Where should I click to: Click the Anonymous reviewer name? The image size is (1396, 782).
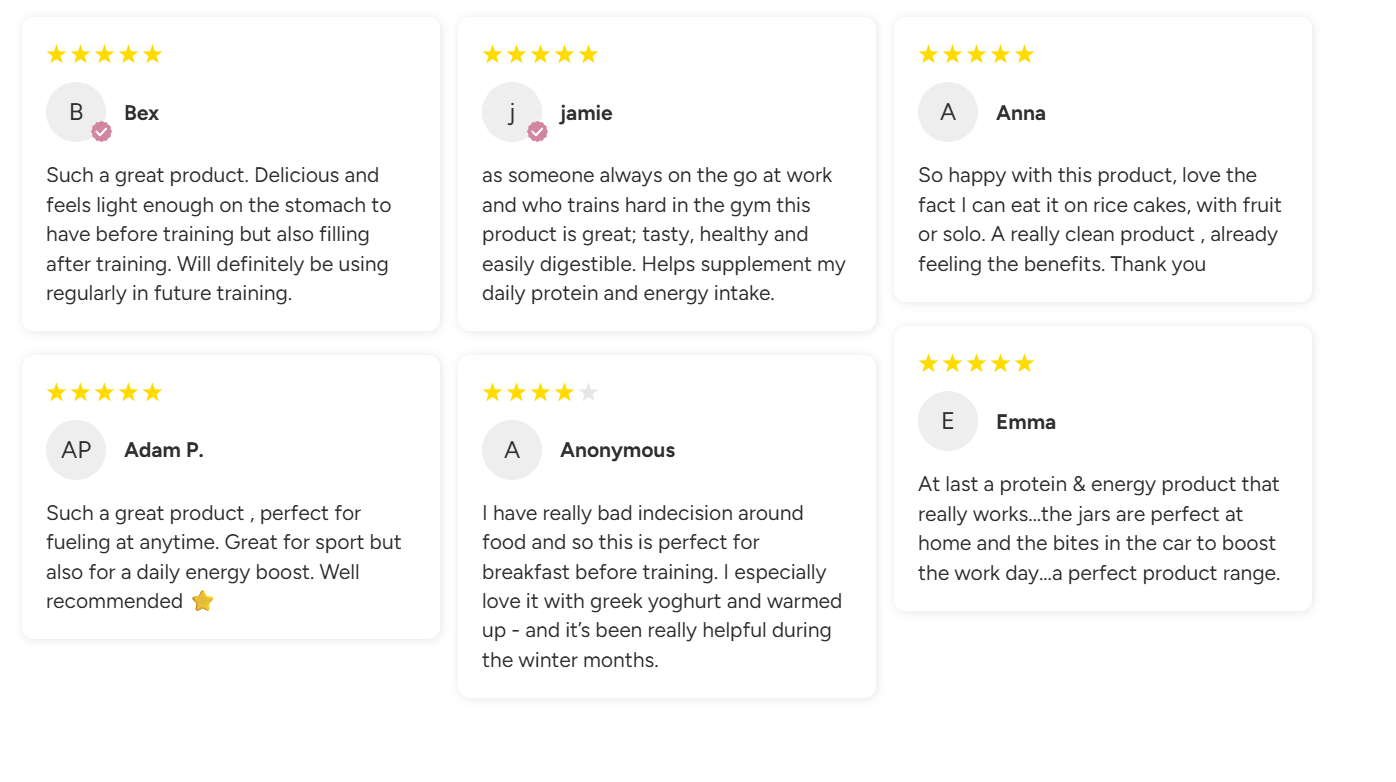tap(617, 450)
